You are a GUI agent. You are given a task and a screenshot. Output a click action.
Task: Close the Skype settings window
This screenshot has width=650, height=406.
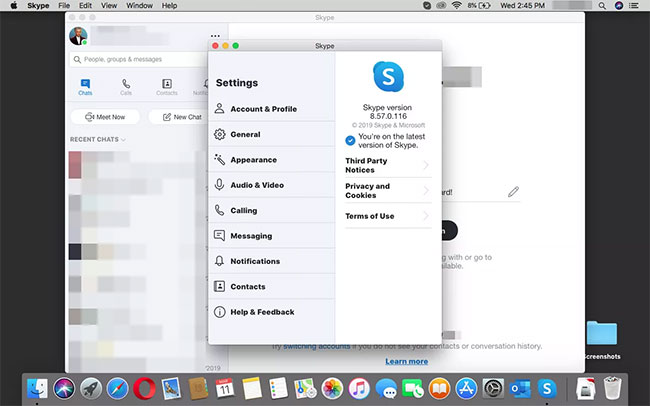point(215,46)
